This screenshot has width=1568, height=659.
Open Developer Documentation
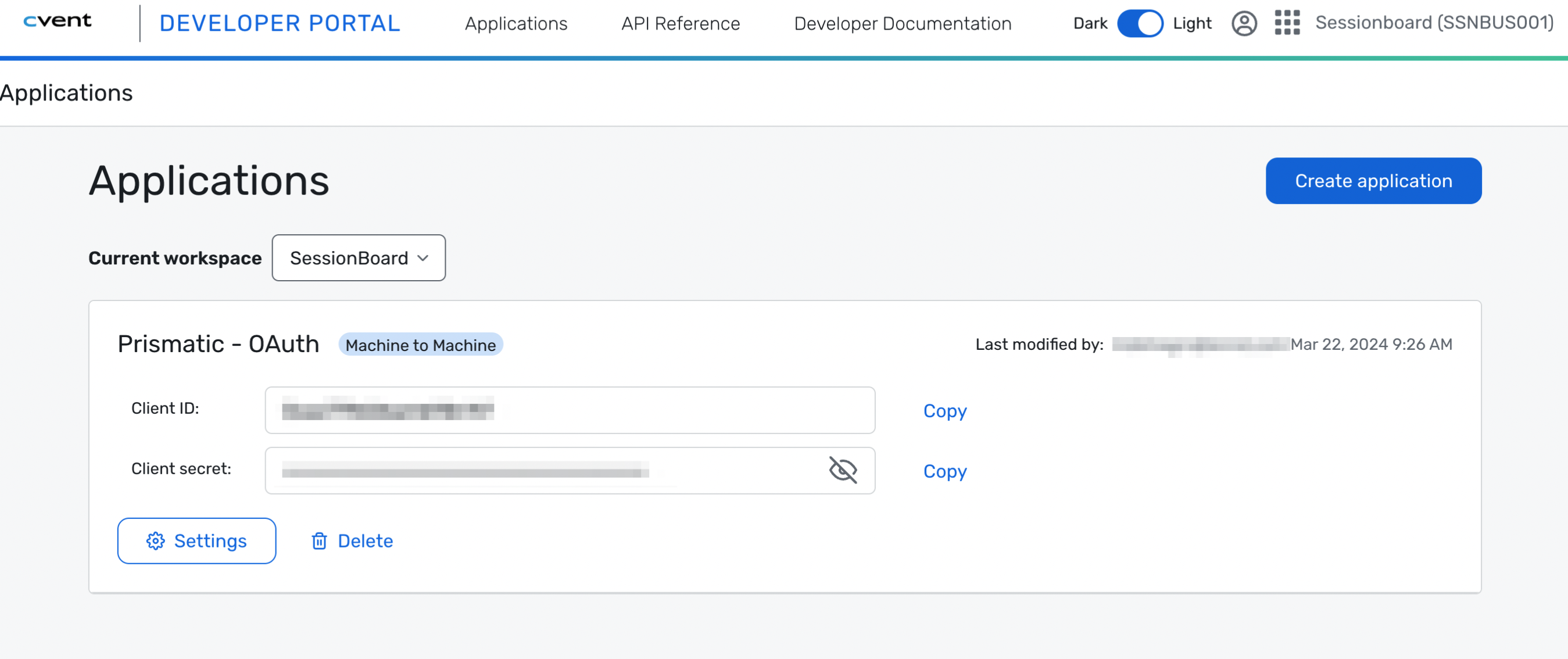[902, 24]
